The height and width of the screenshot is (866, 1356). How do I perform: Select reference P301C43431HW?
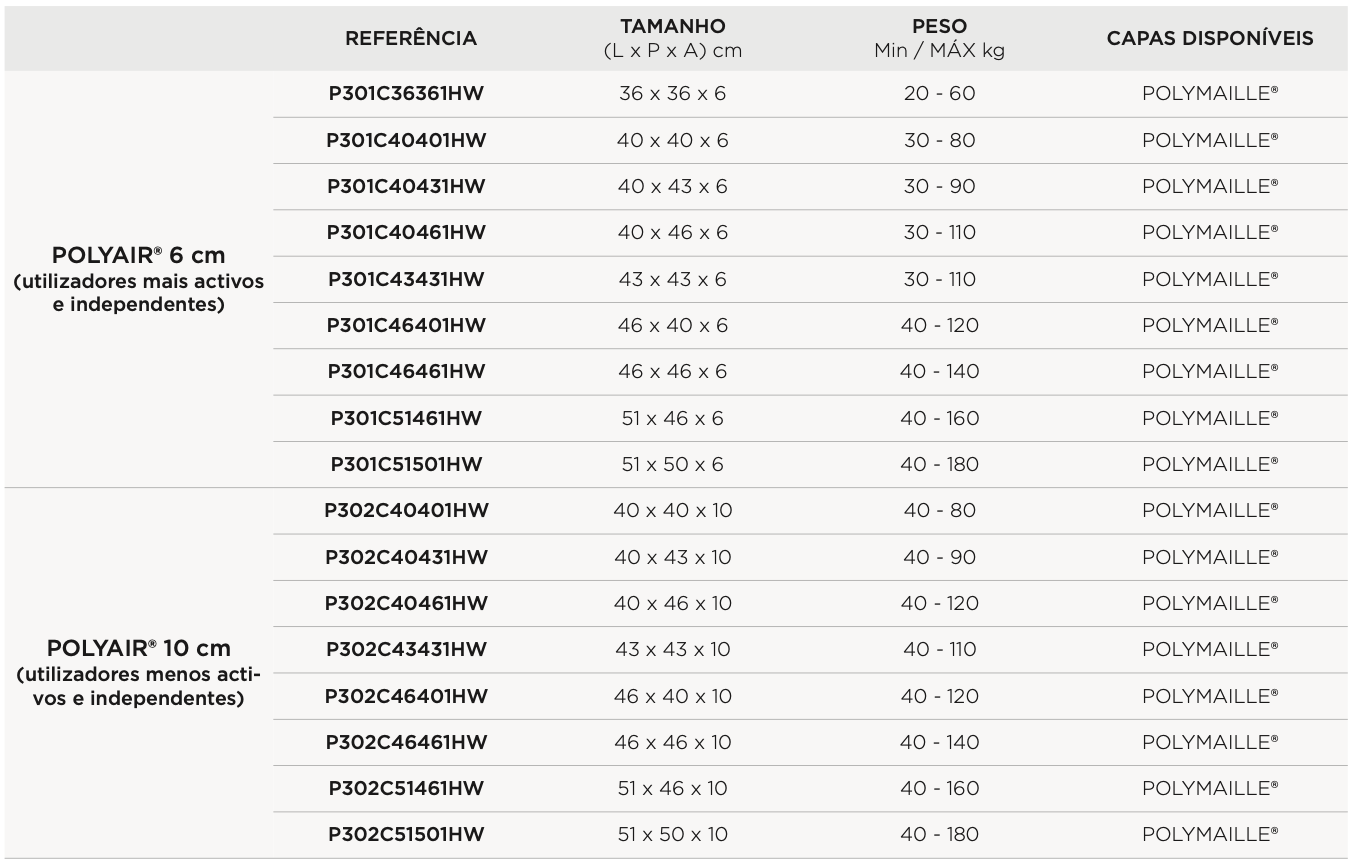(x=406, y=279)
